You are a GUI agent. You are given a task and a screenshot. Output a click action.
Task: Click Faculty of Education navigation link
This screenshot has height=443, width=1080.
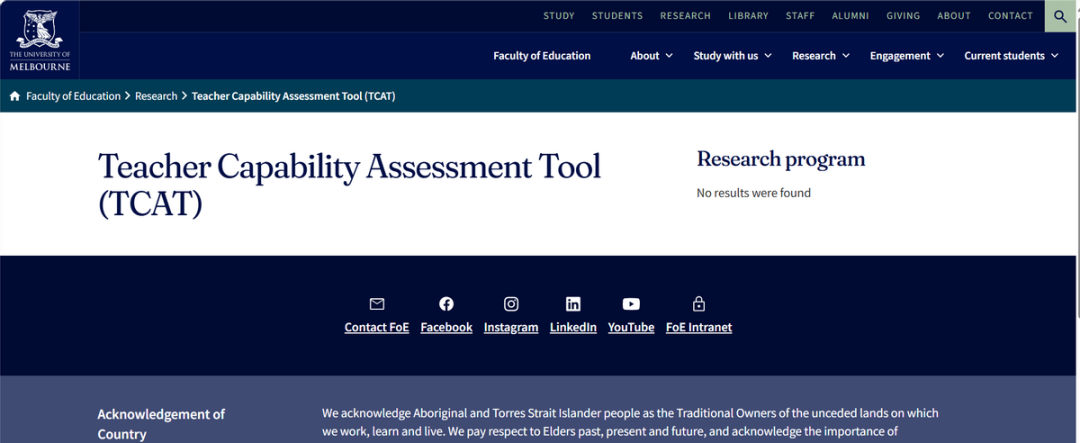pos(542,56)
